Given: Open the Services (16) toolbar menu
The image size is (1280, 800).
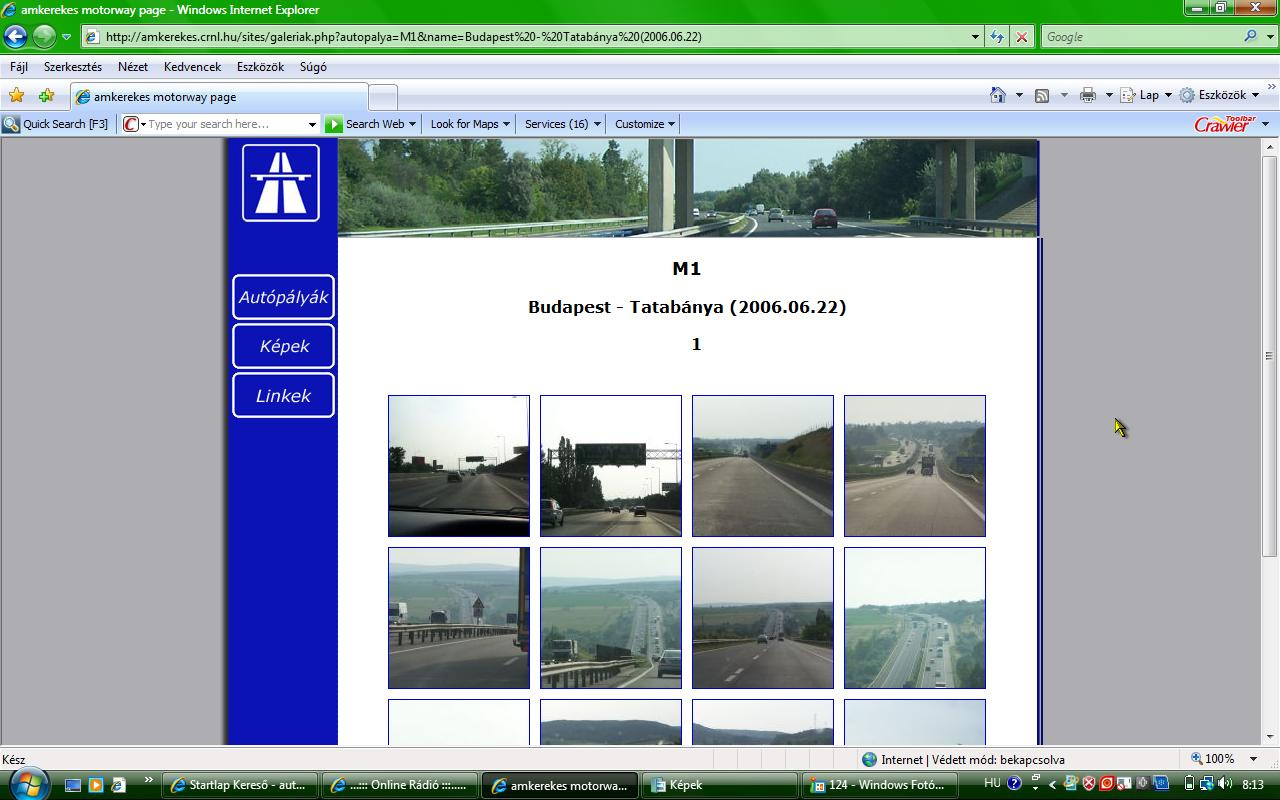Looking at the screenshot, I should [x=563, y=124].
